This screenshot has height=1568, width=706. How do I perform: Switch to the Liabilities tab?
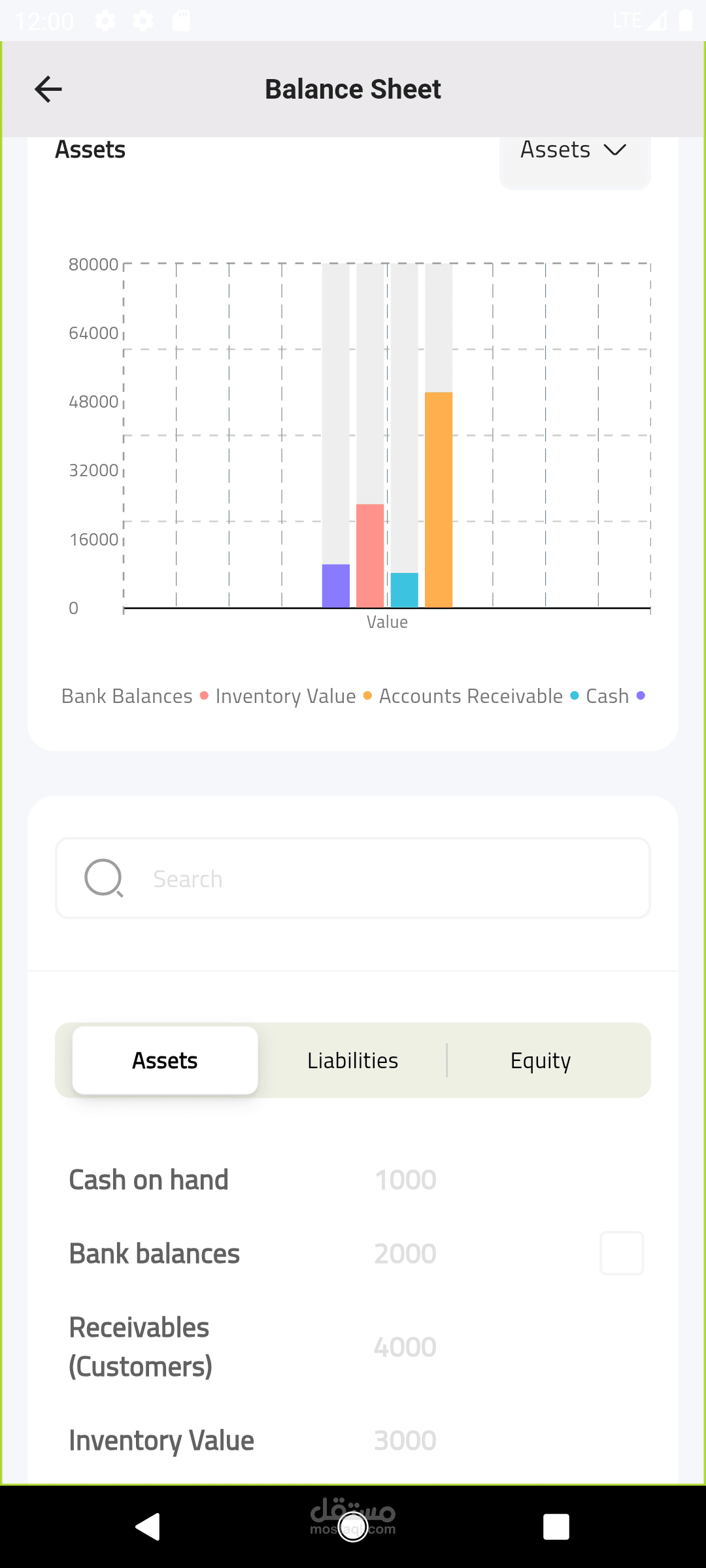coord(352,1060)
